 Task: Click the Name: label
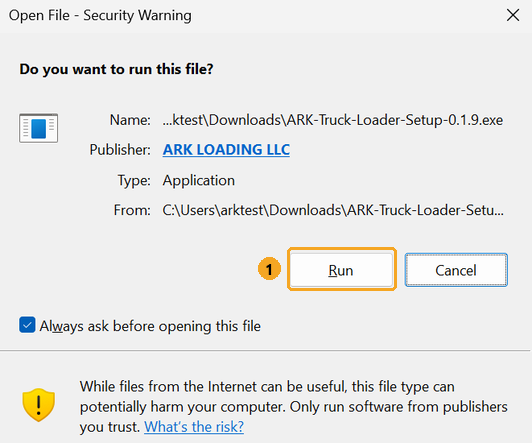tap(130, 120)
